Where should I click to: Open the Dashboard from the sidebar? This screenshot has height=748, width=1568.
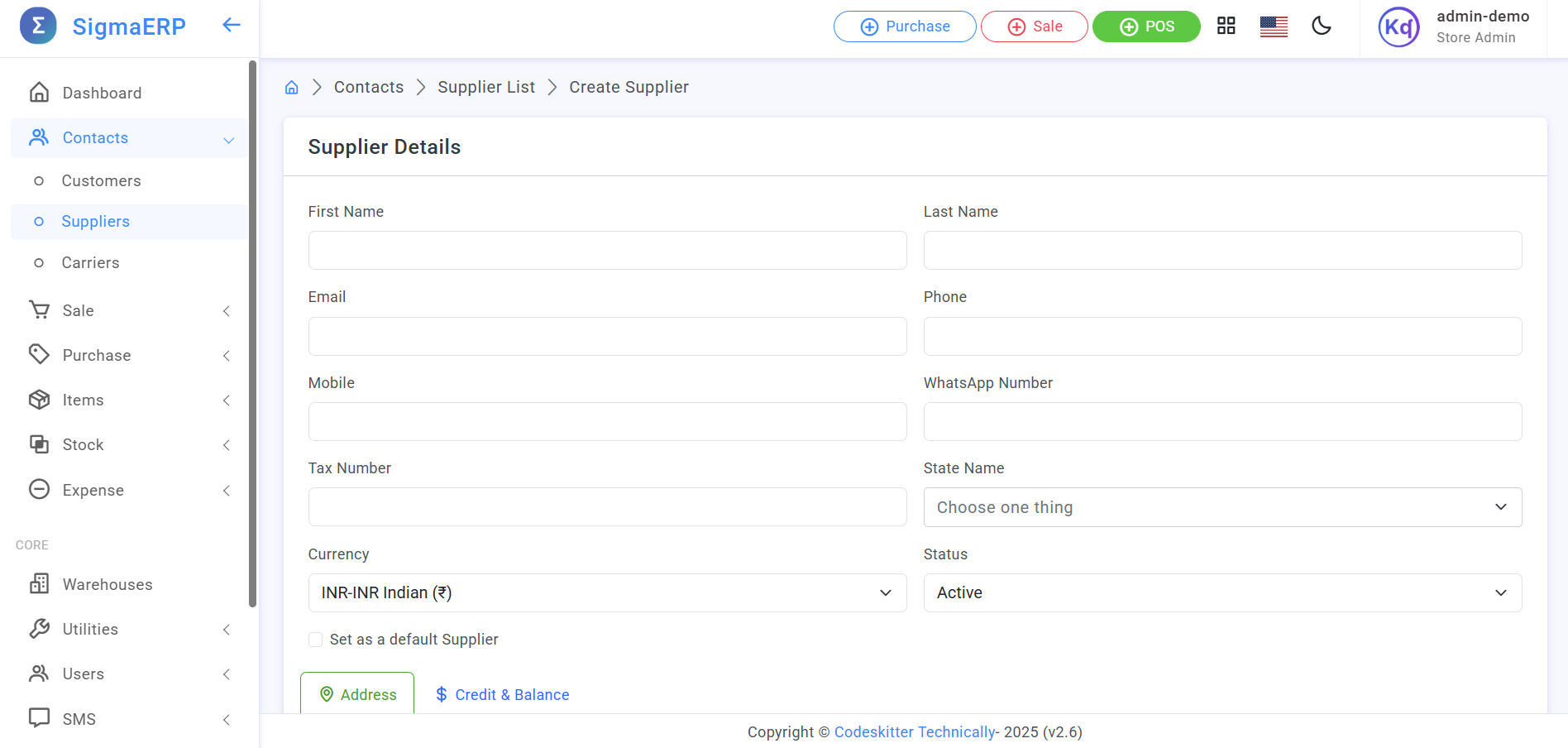tap(102, 93)
